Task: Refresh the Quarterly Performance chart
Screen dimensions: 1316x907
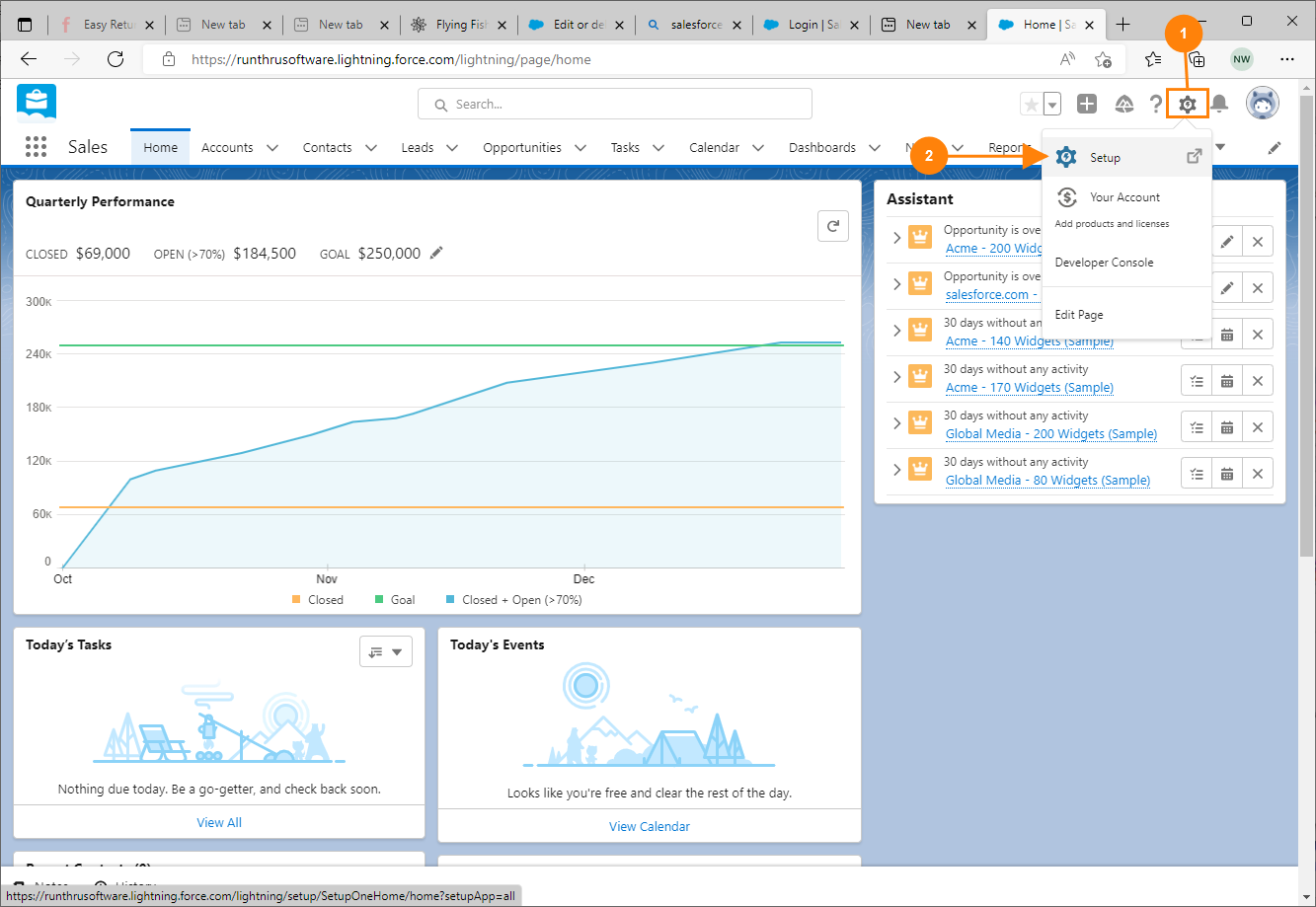Action: pyautogui.click(x=833, y=226)
